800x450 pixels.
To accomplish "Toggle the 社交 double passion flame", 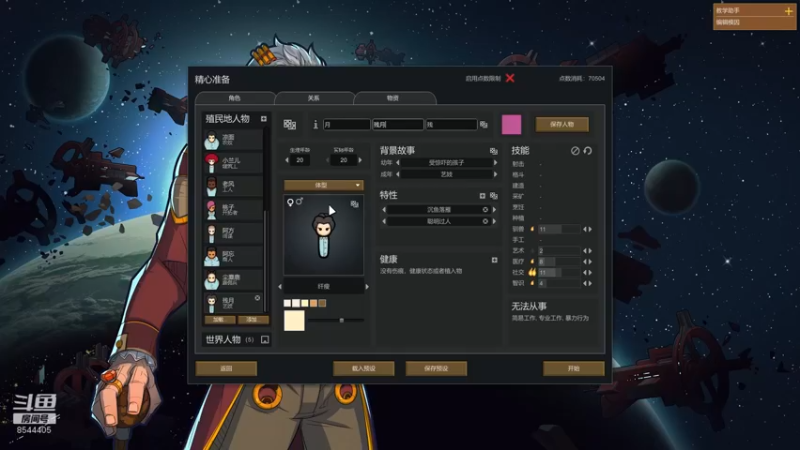I will tap(532, 272).
